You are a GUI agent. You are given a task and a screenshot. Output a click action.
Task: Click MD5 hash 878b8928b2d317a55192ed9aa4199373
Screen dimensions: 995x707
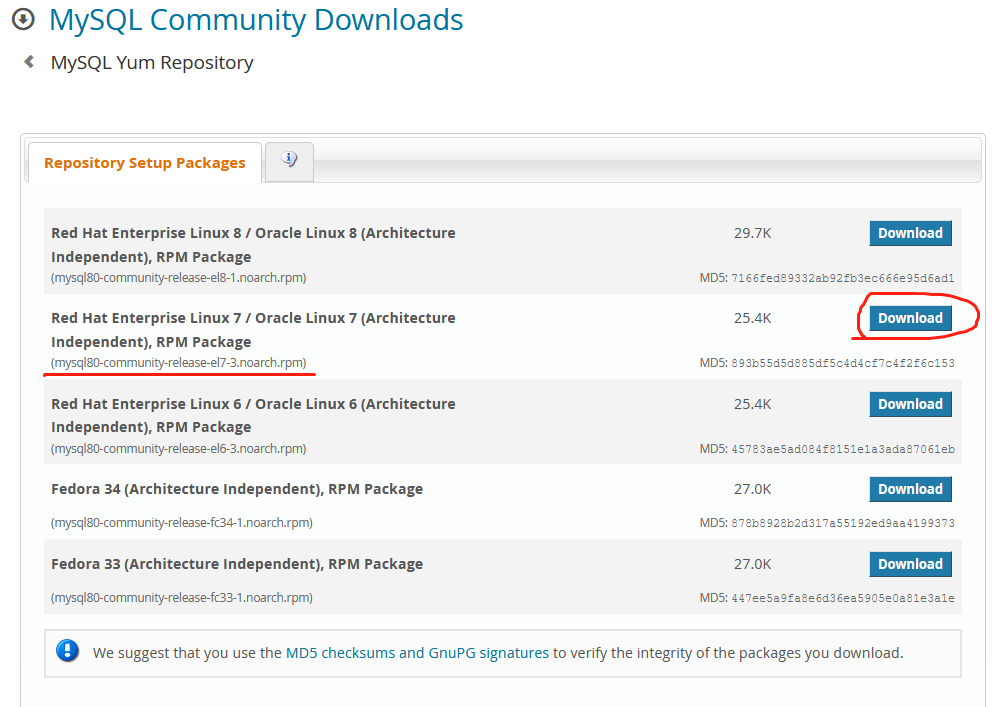click(x=843, y=523)
